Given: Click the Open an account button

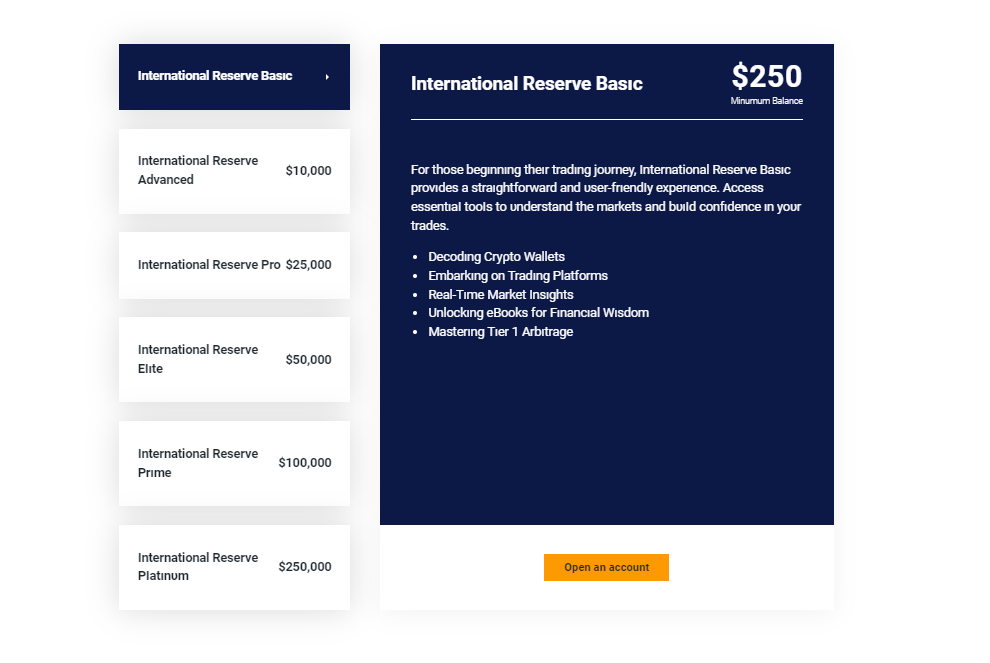Looking at the screenshot, I should point(606,568).
